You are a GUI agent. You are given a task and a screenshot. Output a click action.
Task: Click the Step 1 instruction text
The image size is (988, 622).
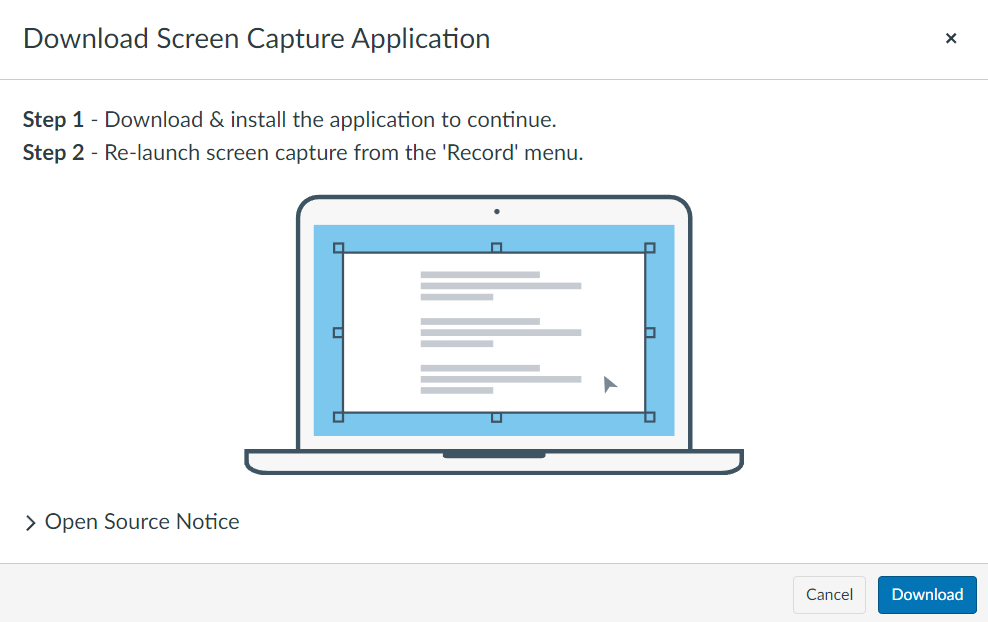click(x=289, y=120)
